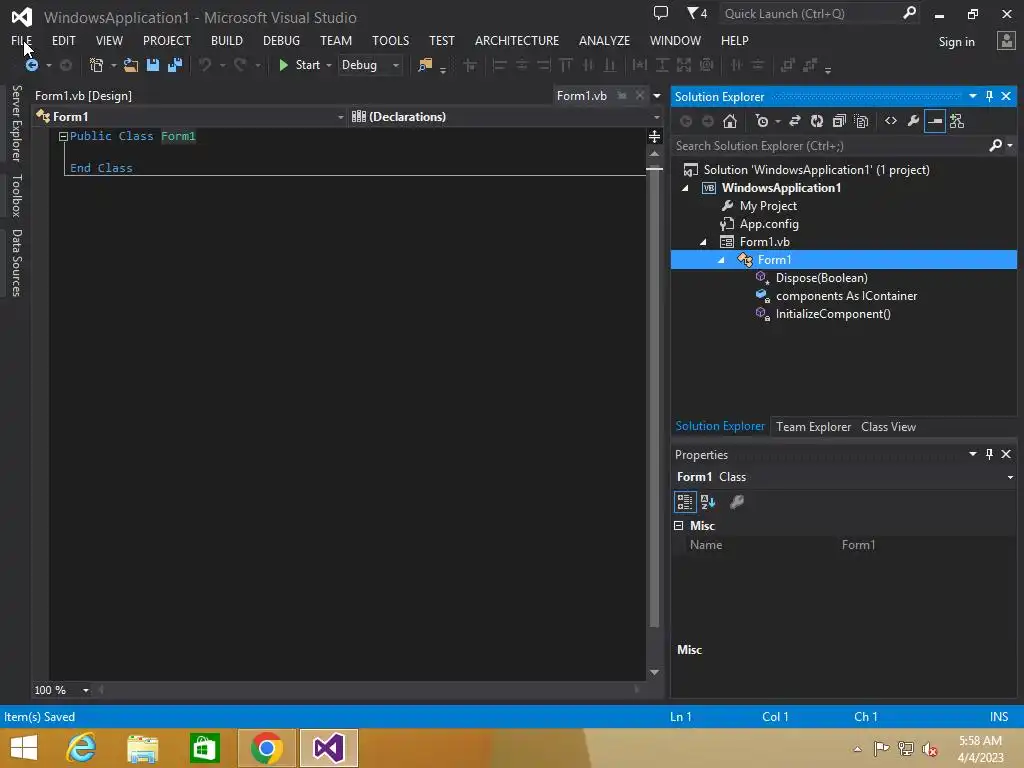Open the Solution Explorer window options arrow
Viewport: 1024px width, 768px height.
pos(972,96)
